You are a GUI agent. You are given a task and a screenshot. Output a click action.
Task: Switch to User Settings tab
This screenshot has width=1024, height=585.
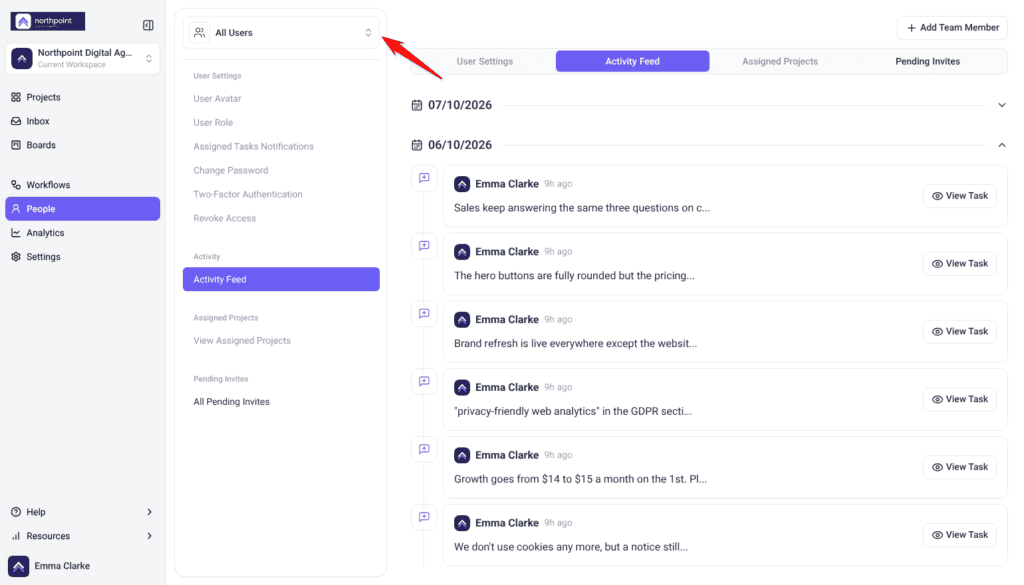(x=485, y=61)
